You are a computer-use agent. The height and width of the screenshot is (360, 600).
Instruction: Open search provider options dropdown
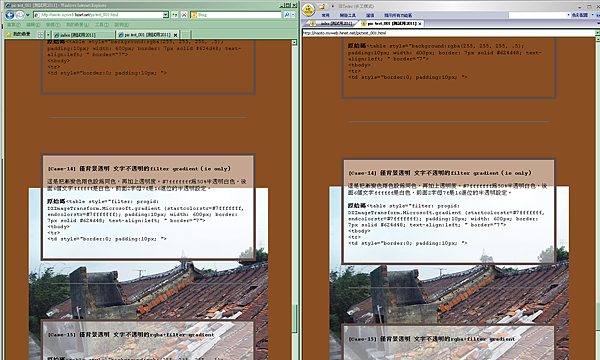[x=293, y=15]
